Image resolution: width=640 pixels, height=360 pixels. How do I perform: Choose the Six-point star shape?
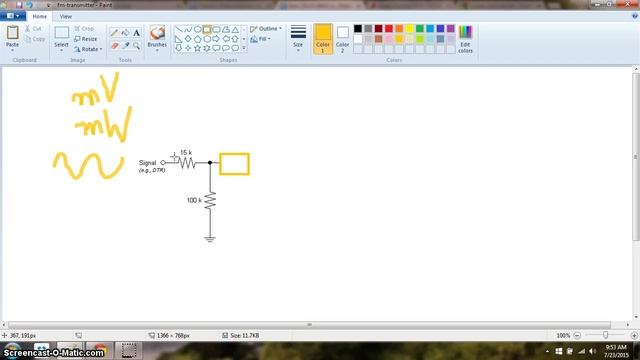tap(207, 48)
